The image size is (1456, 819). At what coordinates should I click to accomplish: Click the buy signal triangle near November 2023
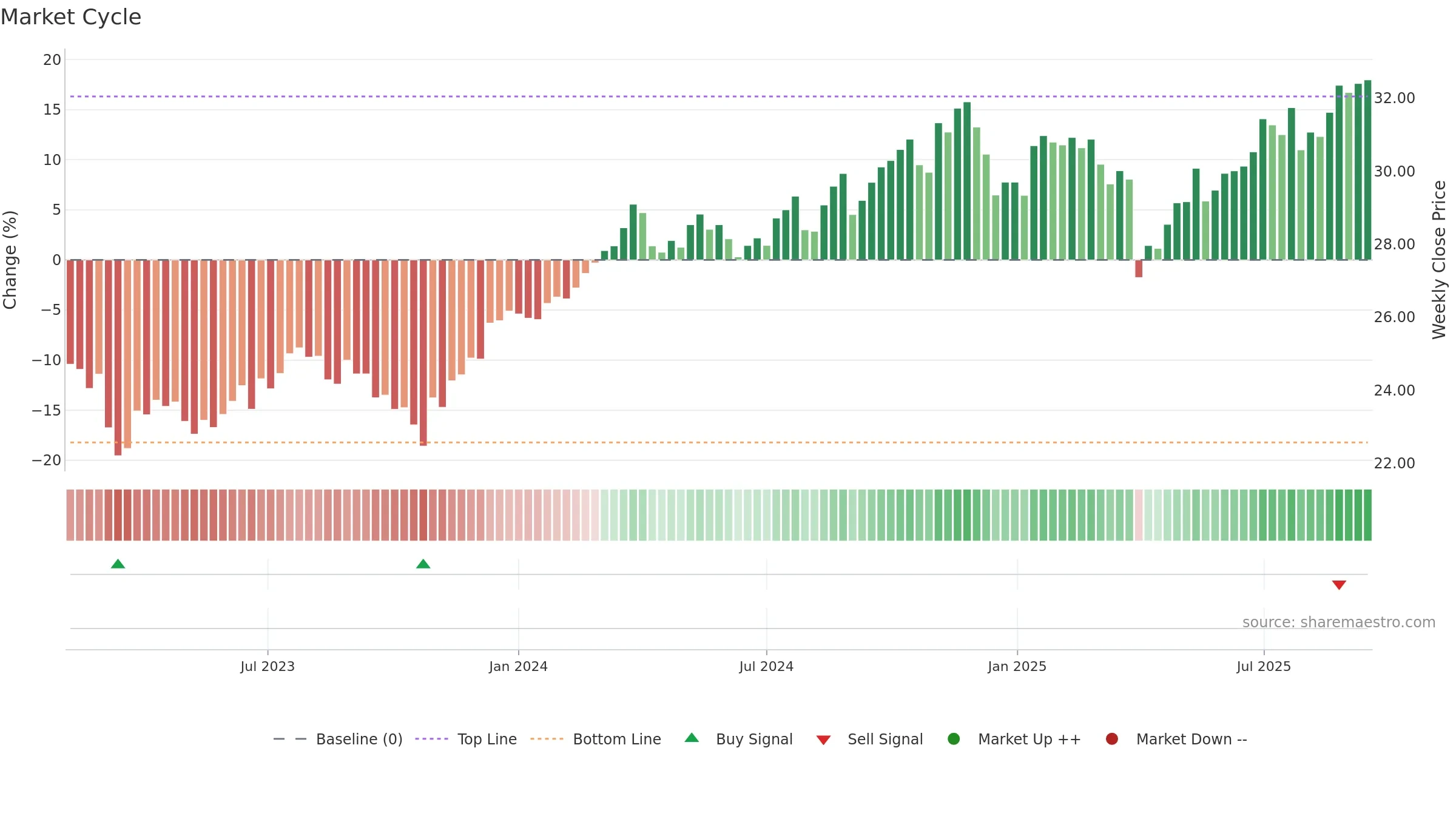tap(423, 564)
